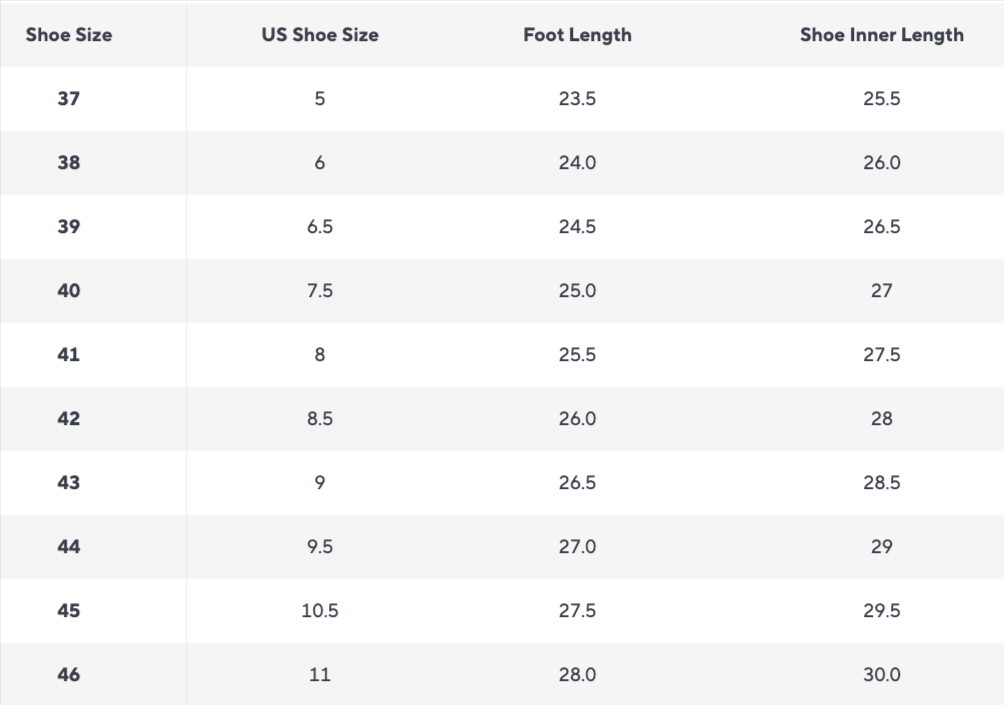Click US shoe size 10.5 cell
The height and width of the screenshot is (705, 1004).
point(320,611)
